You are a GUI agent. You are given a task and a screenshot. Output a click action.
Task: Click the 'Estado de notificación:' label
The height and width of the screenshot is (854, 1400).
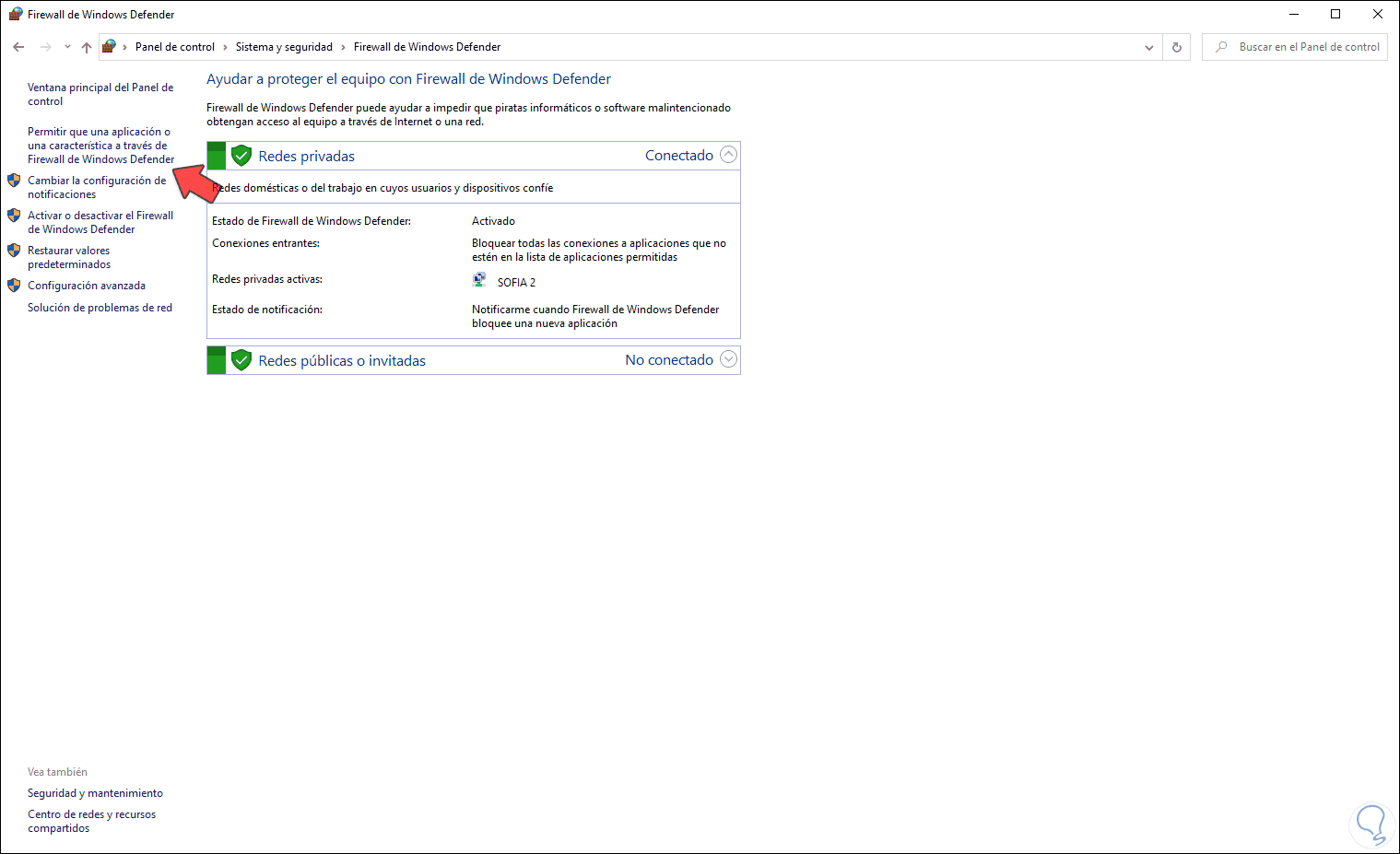click(267, 310)
